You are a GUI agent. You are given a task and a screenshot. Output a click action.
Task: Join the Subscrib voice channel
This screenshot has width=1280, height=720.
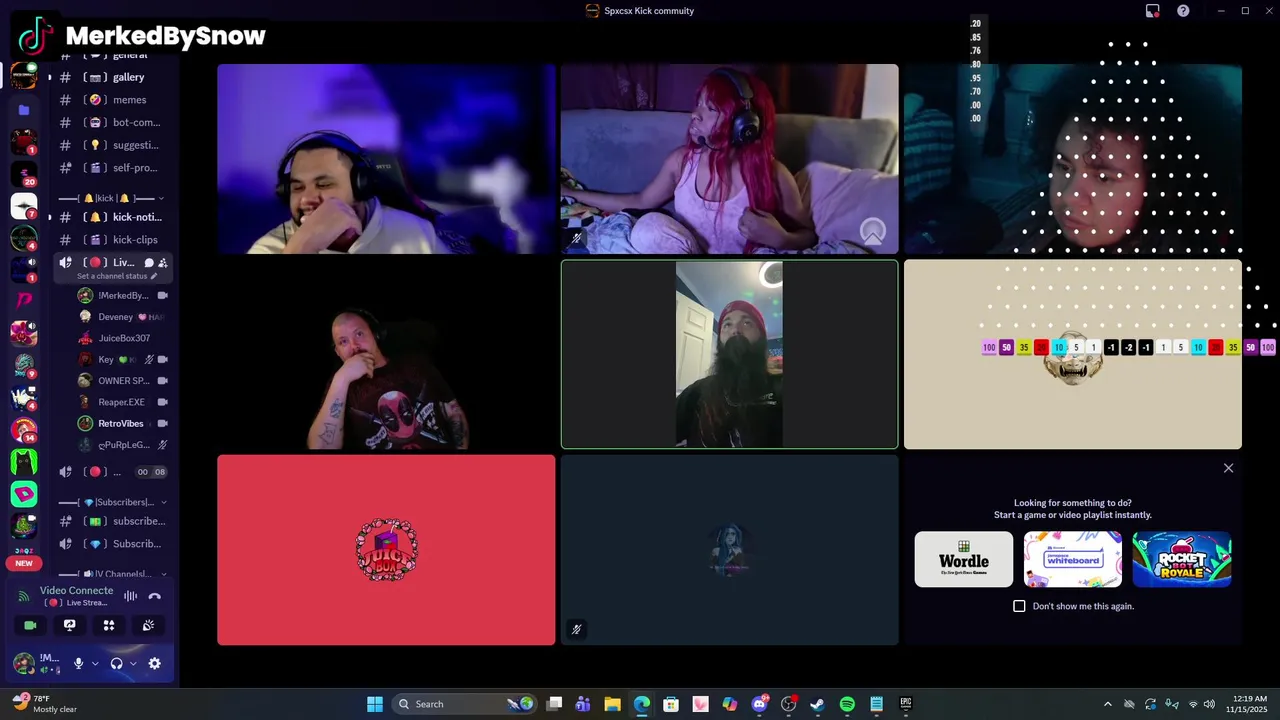coord(112,544)
